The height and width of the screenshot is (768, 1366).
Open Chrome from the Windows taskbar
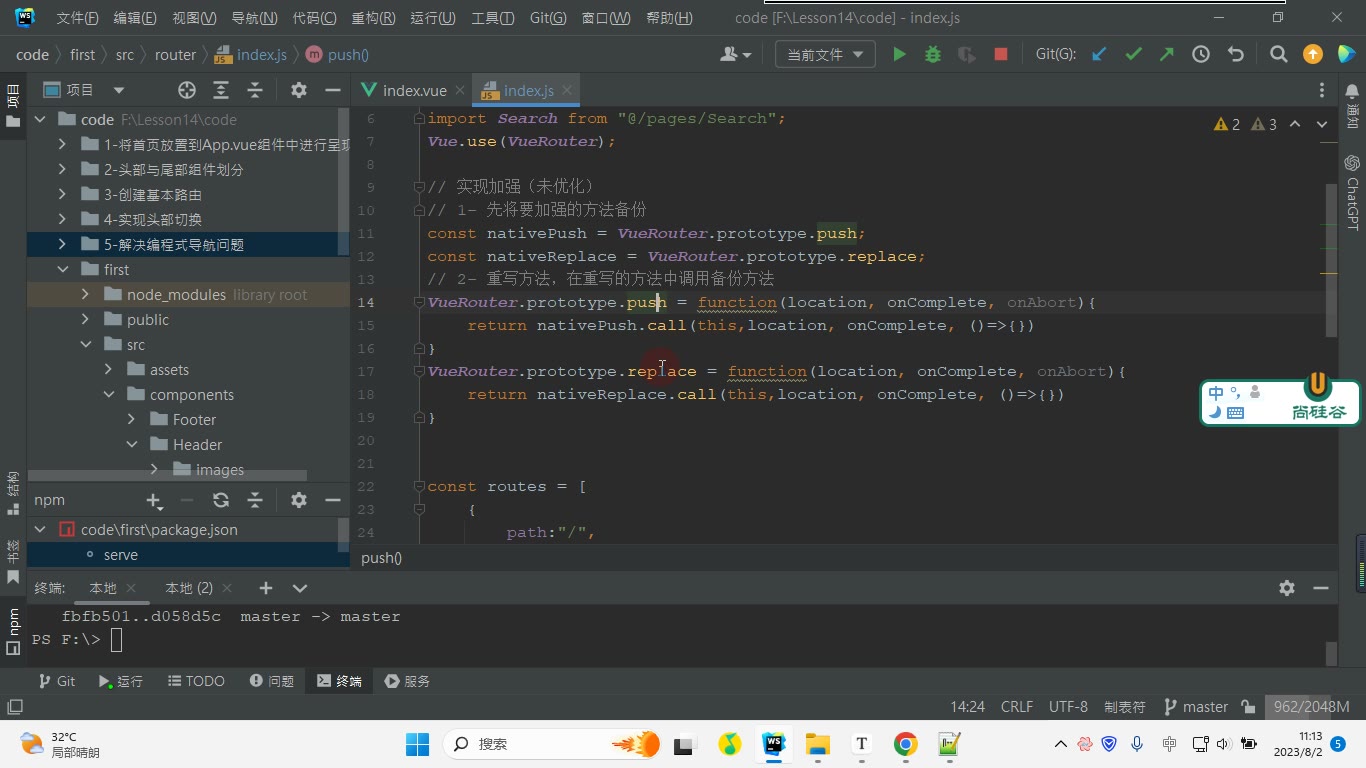point(905,744)
